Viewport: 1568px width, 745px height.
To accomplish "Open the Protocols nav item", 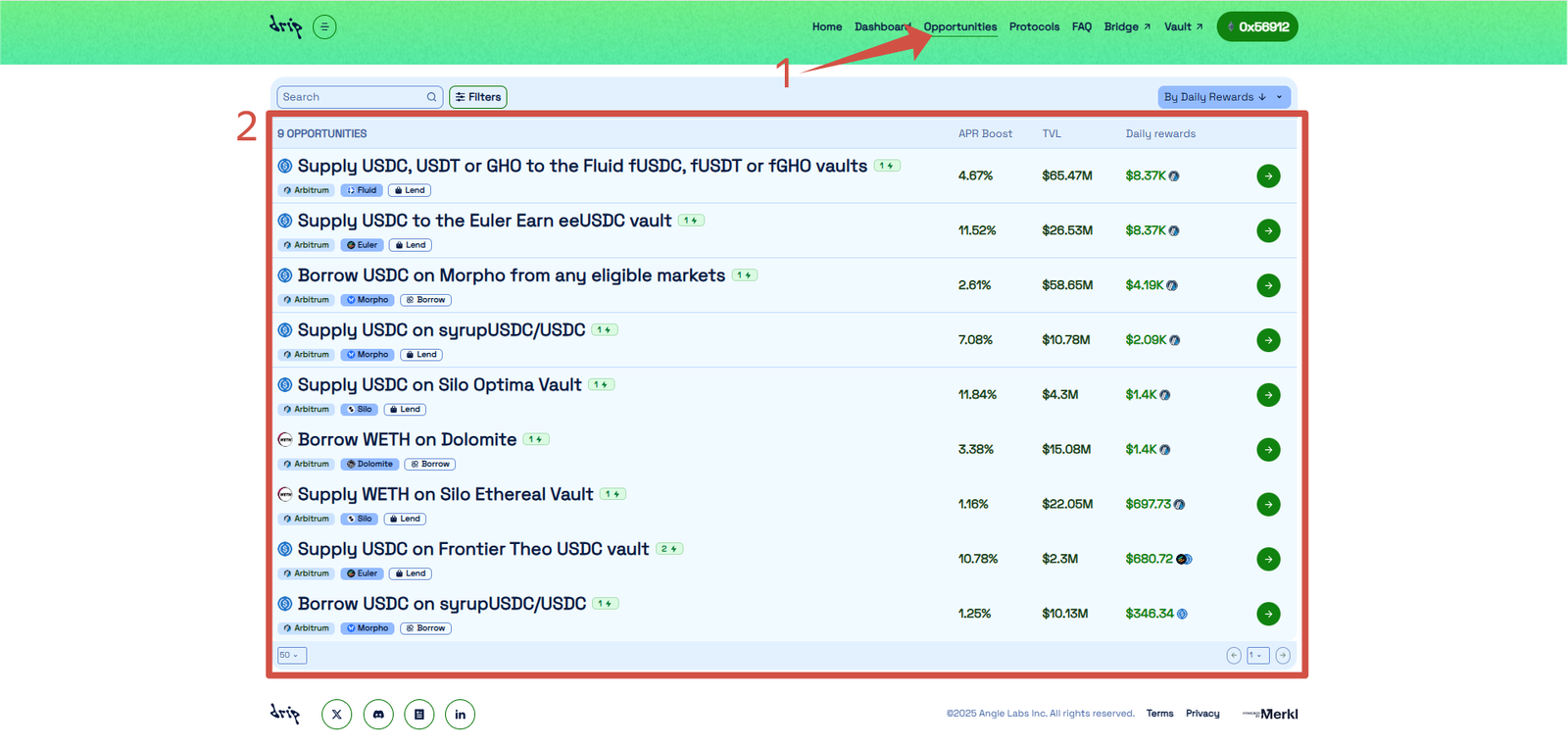I will click(1034, 26).
